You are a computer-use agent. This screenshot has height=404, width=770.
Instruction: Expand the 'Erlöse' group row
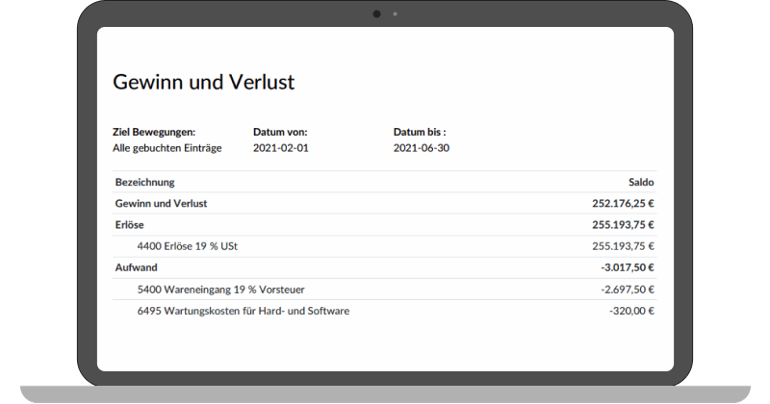tap(131, 225)
